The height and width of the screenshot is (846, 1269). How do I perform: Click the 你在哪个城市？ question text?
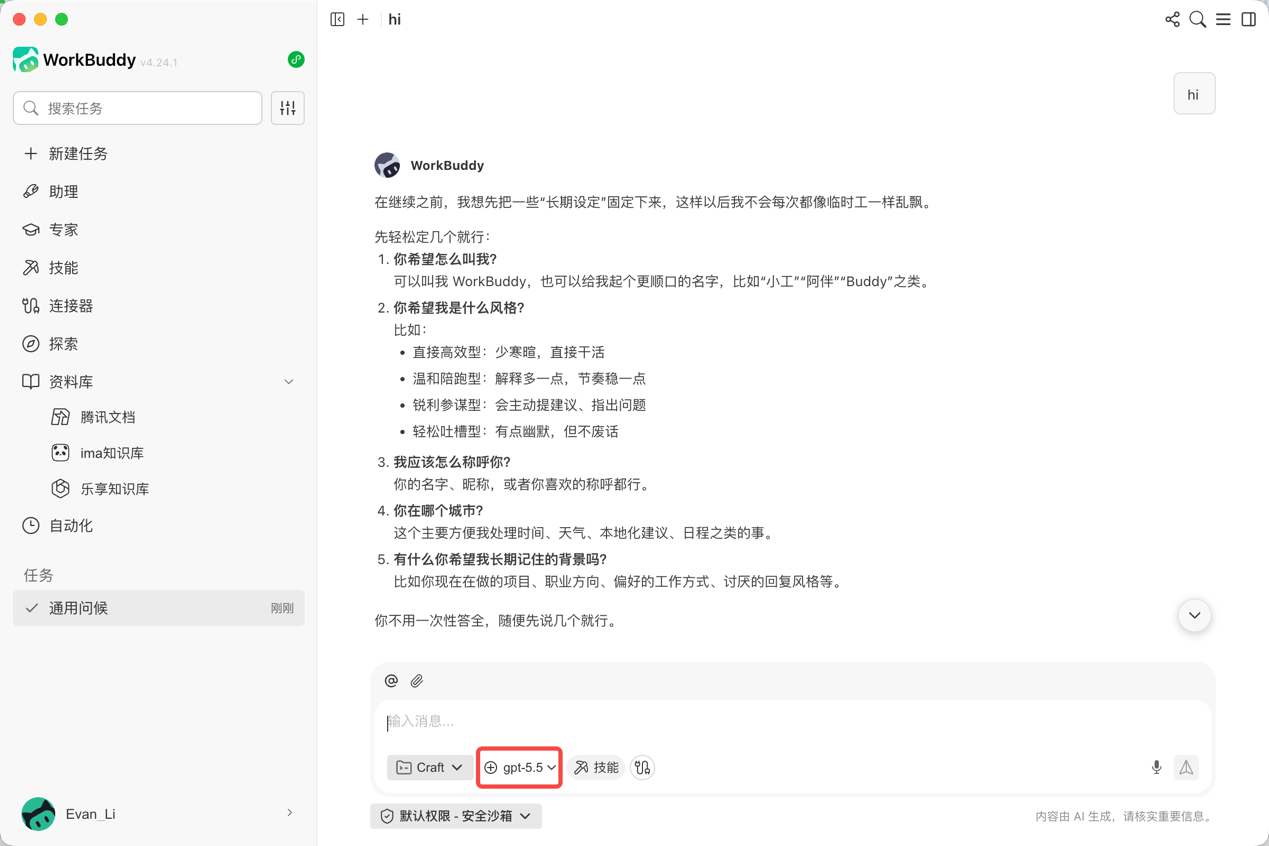tap(438, 511)
